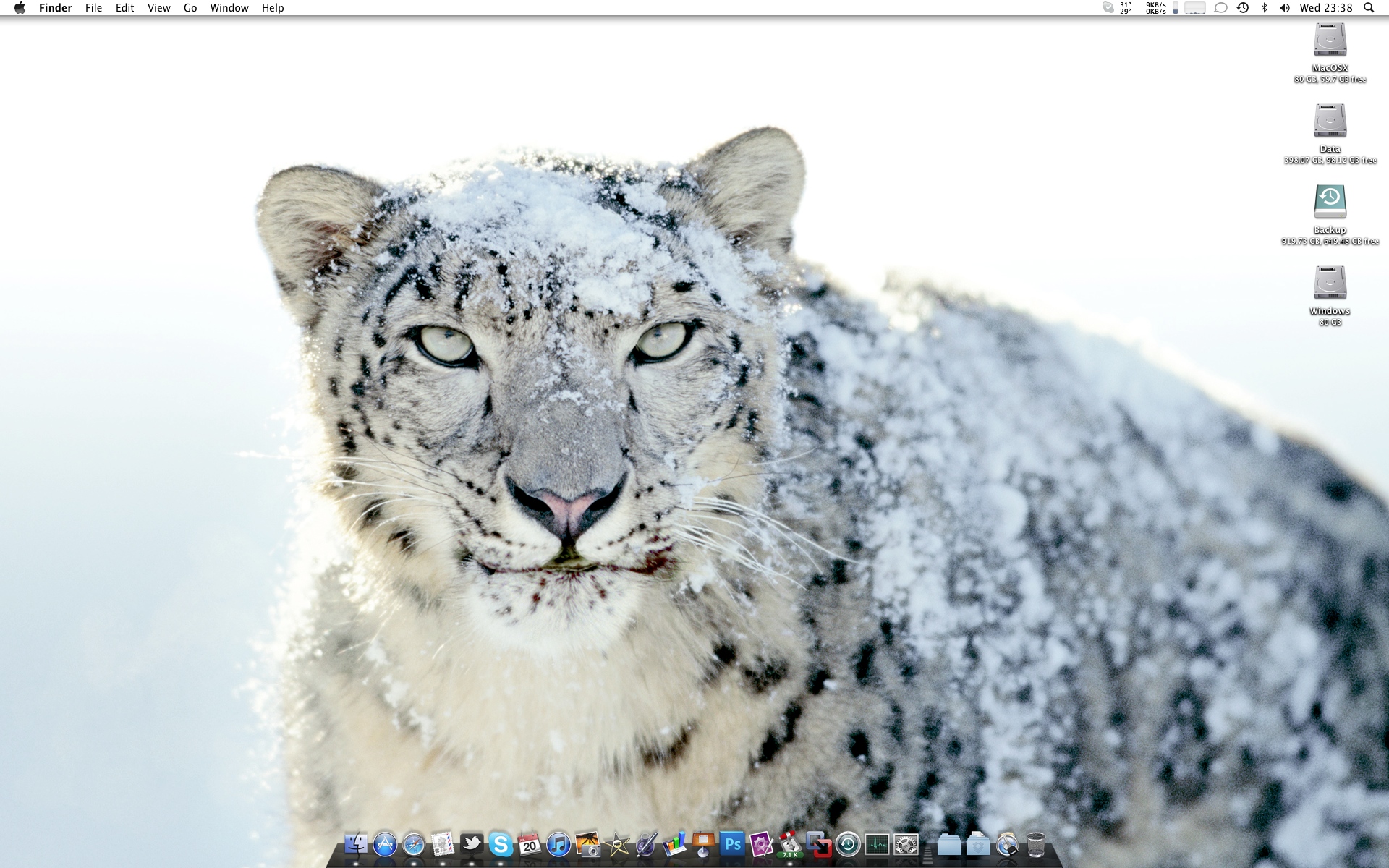
Task: Open the Trash in the Dock
Action: [1036, 844]
